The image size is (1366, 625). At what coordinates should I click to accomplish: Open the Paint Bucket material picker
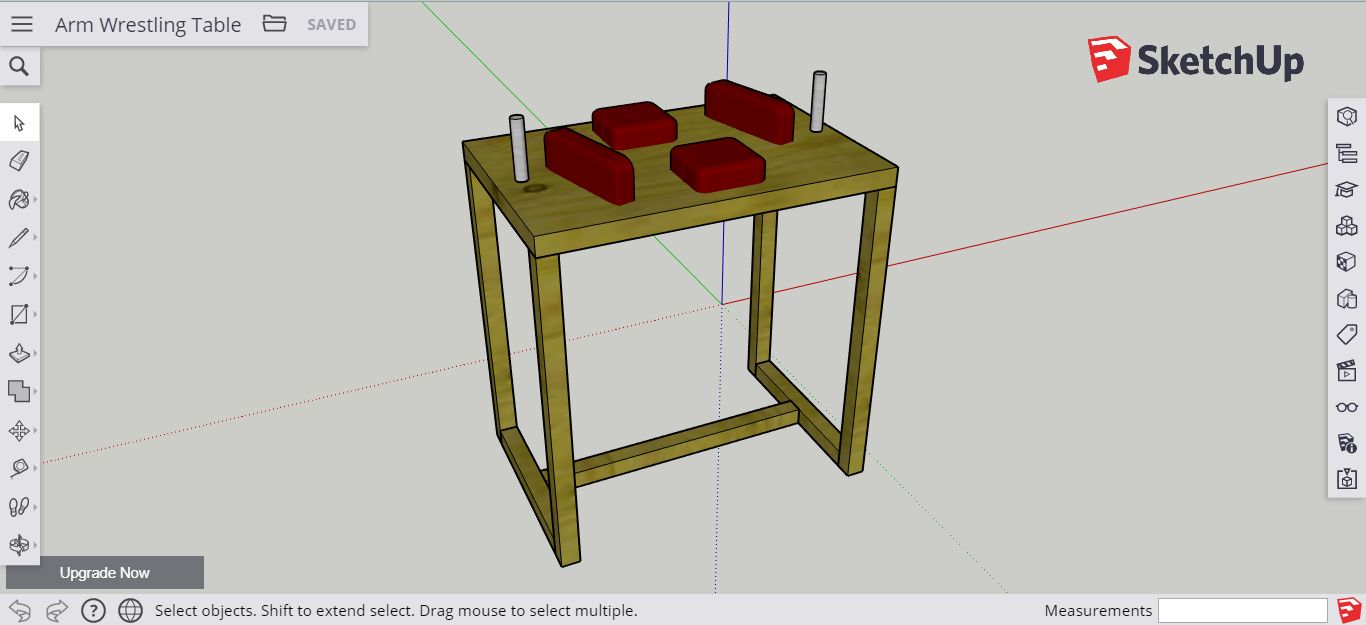coord(20,198)
